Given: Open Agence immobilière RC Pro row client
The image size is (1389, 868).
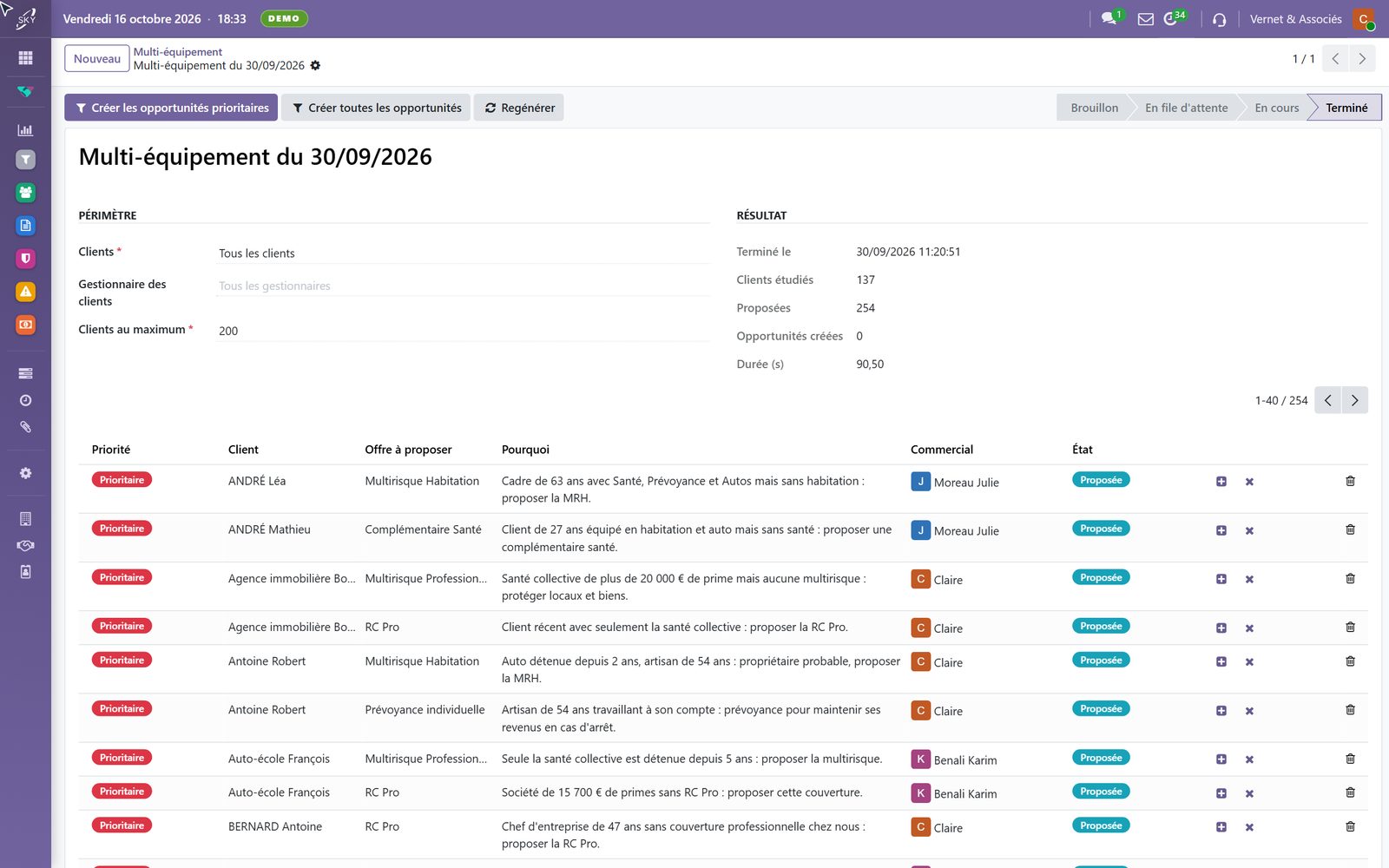Looking at the screenshot, I should pyautogui.click(x=292, y=628).
